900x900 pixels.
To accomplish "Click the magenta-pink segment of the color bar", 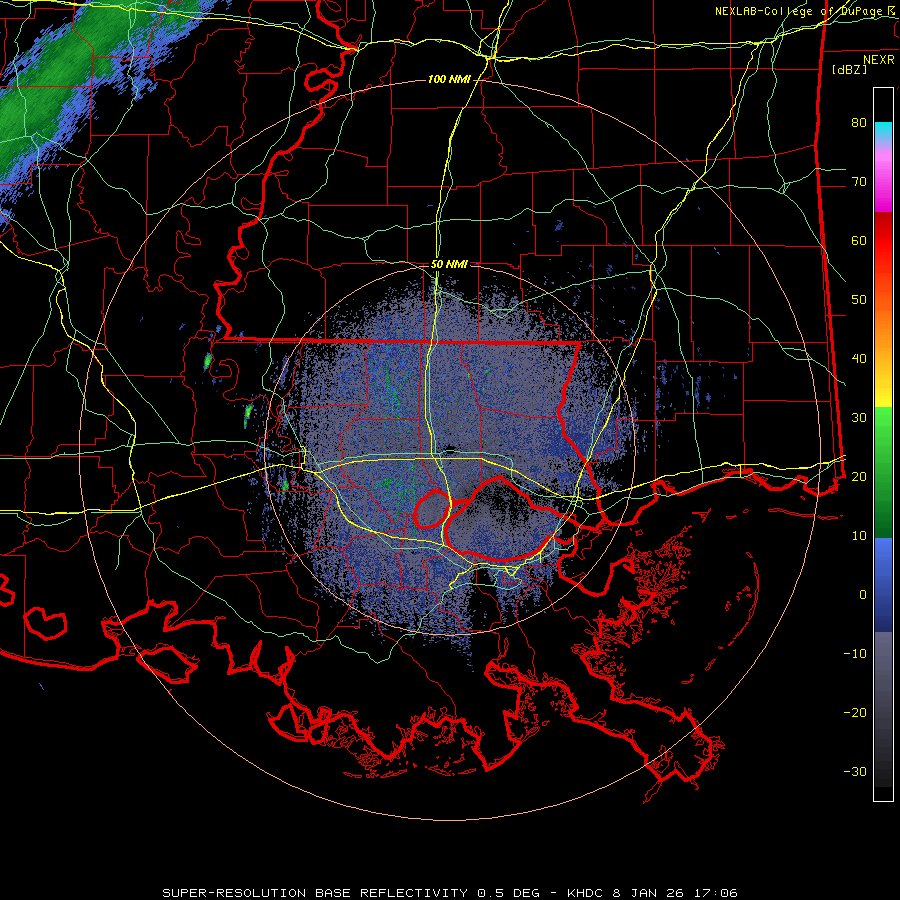I will [883, 178].
